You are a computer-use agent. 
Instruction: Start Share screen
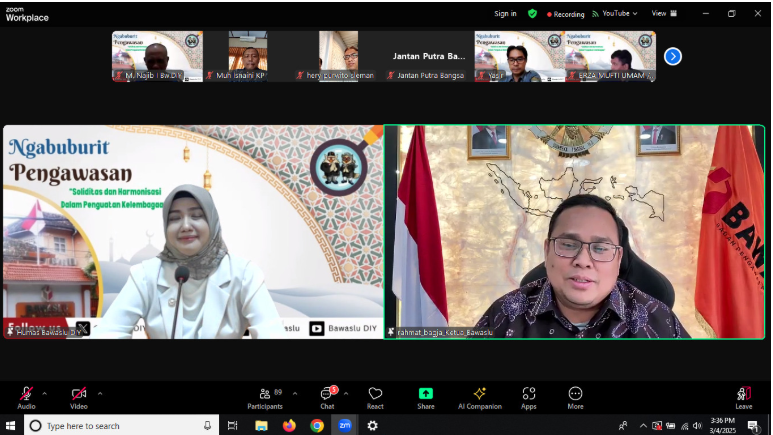(426, 398)
